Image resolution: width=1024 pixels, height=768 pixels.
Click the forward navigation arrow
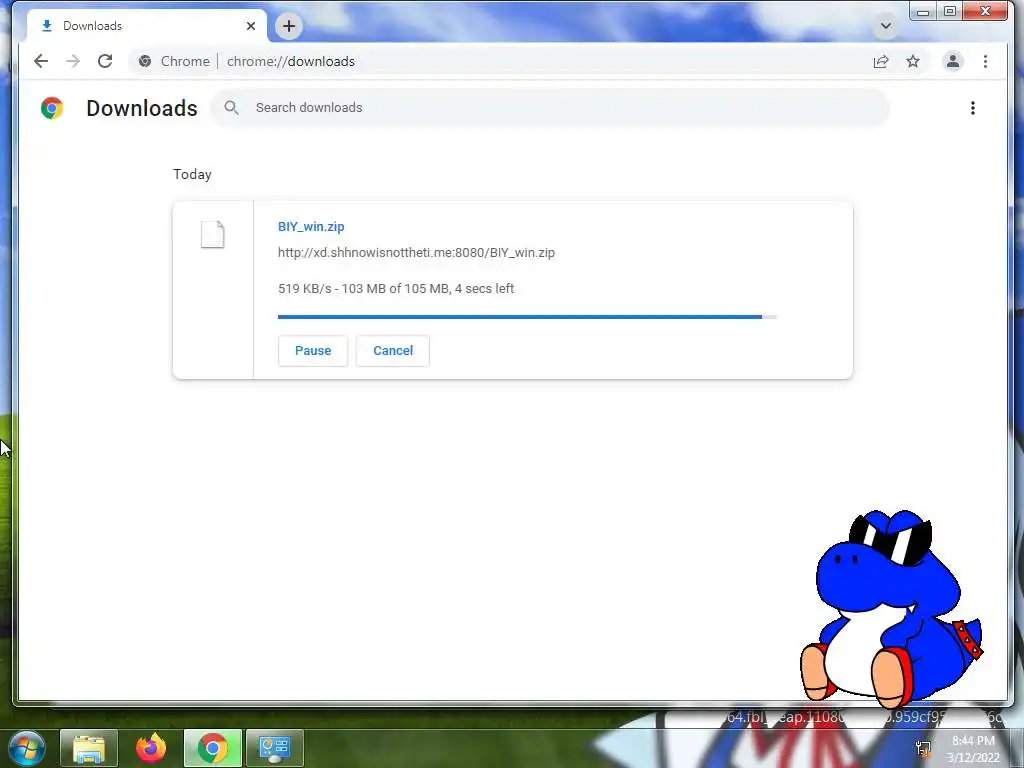coord(73,61)
